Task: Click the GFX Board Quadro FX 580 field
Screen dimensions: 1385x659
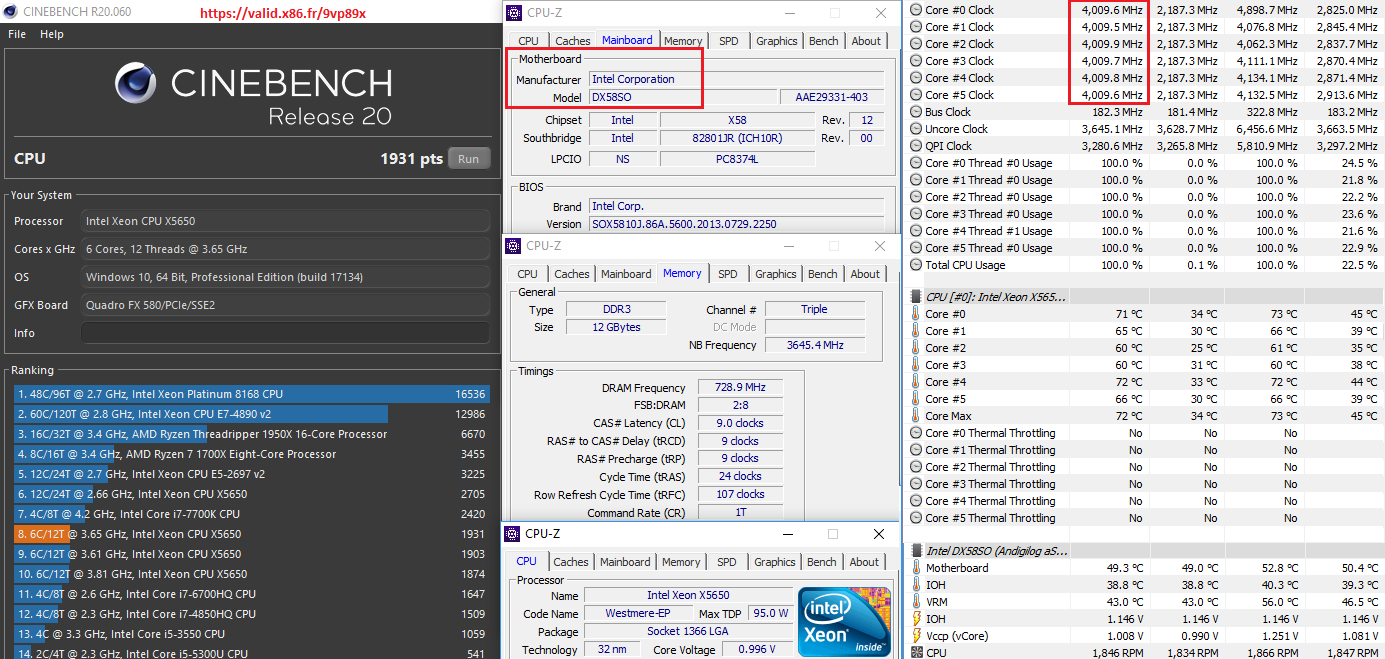Action: (286, 305)
